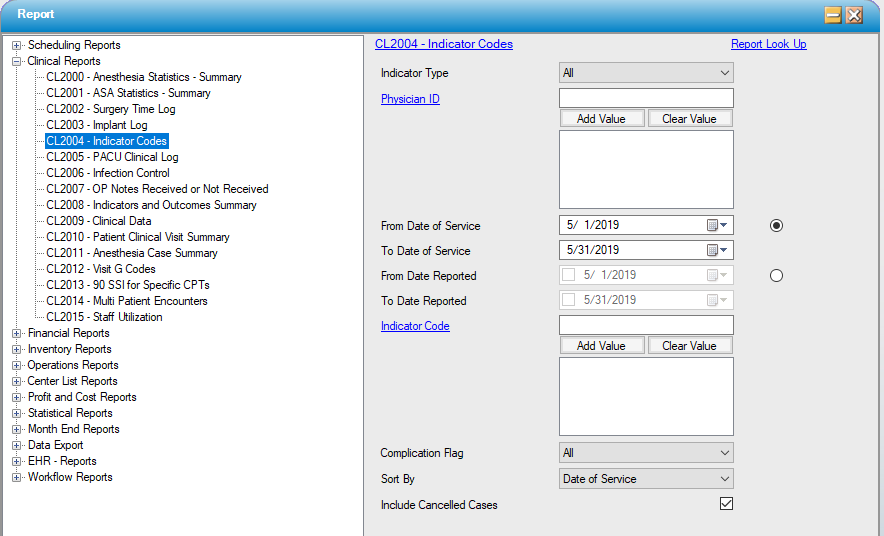Collapse the Clinical Reports tree node
The height and width of the screenshot is (536, 884).
(x=17, y=61)
